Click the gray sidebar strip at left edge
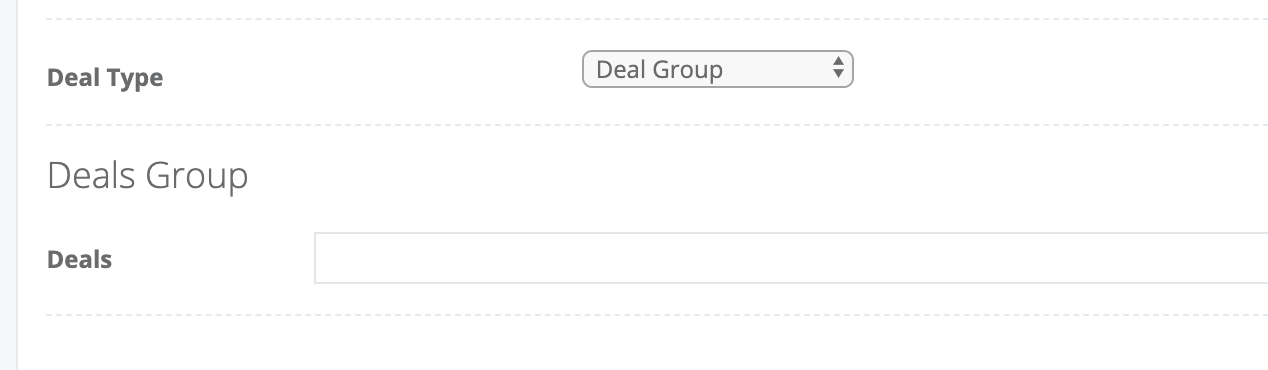The image size is (1268, 370). click(x=8, y=185)
